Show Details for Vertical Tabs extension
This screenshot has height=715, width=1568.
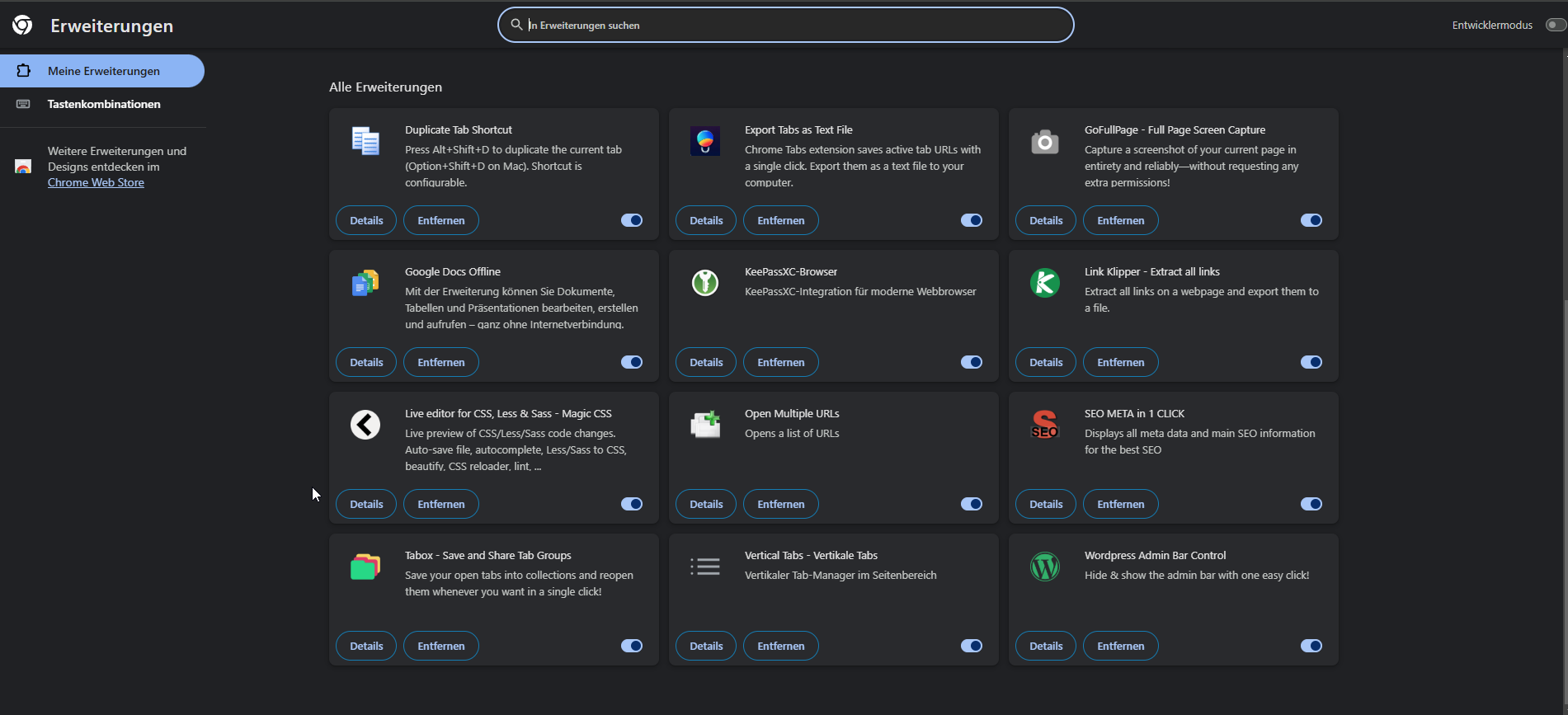click(x=706, y=646)
